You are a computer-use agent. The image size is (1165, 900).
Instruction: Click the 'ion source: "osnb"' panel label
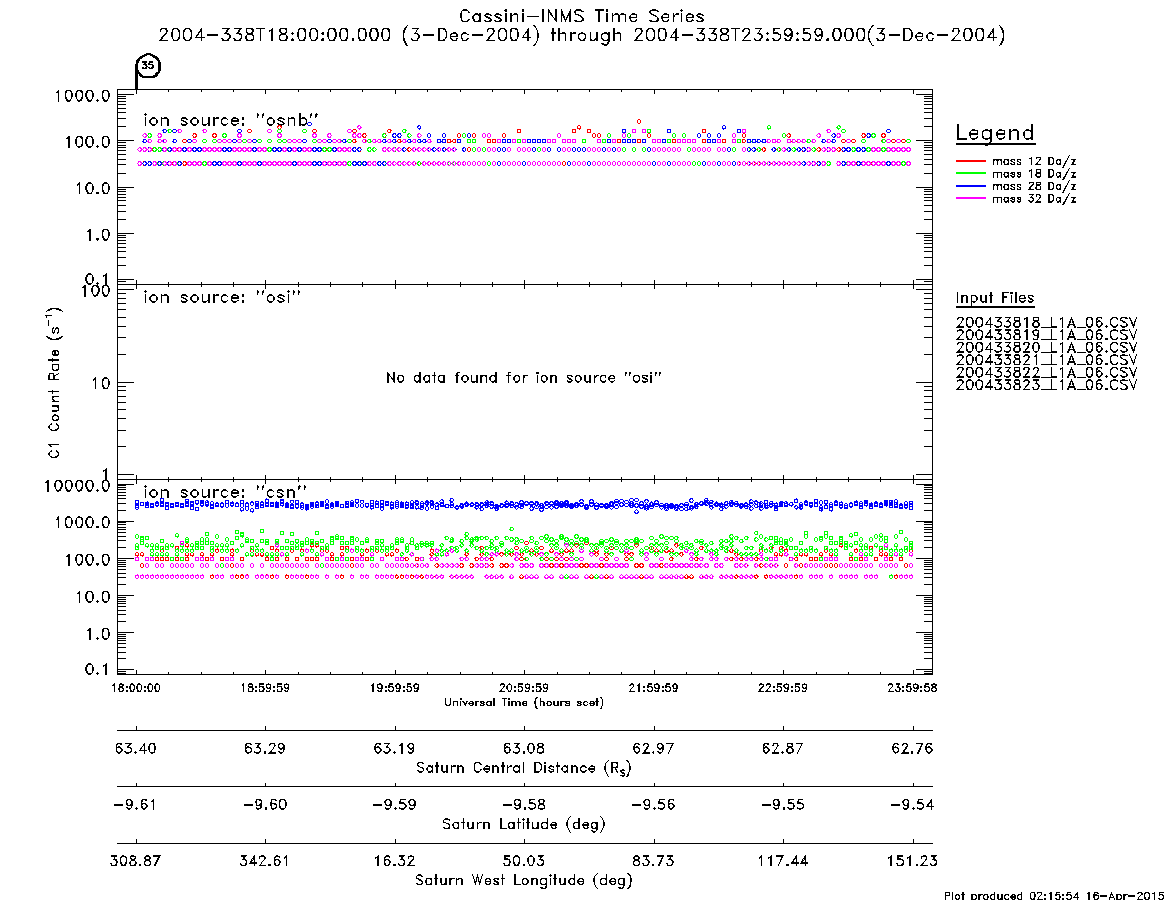pyautogui.click(x=231, y=120)
